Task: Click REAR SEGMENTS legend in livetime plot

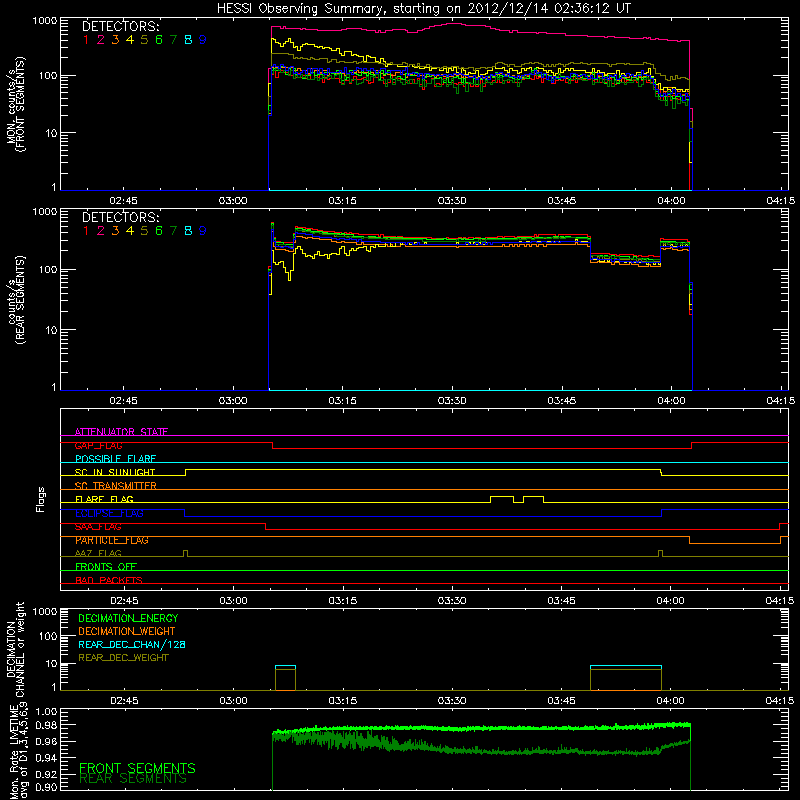Action: (133, 779)
